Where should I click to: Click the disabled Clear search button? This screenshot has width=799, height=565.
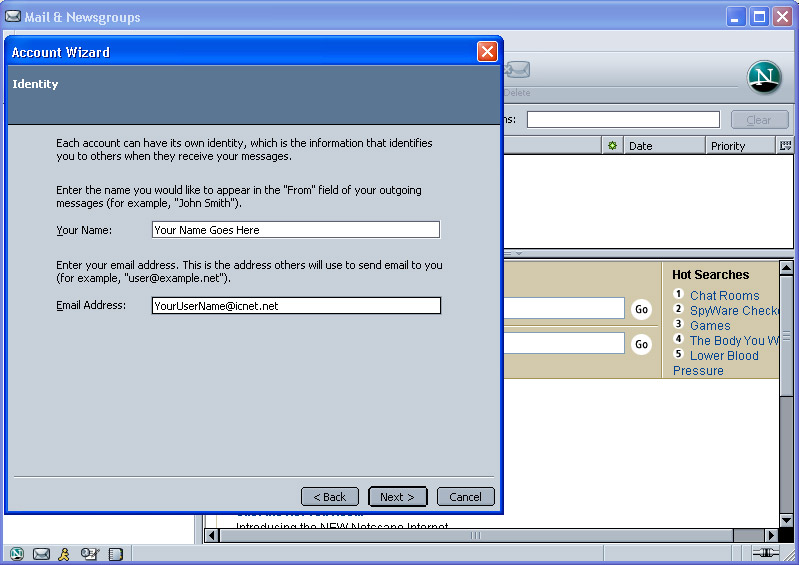[759, 120]
